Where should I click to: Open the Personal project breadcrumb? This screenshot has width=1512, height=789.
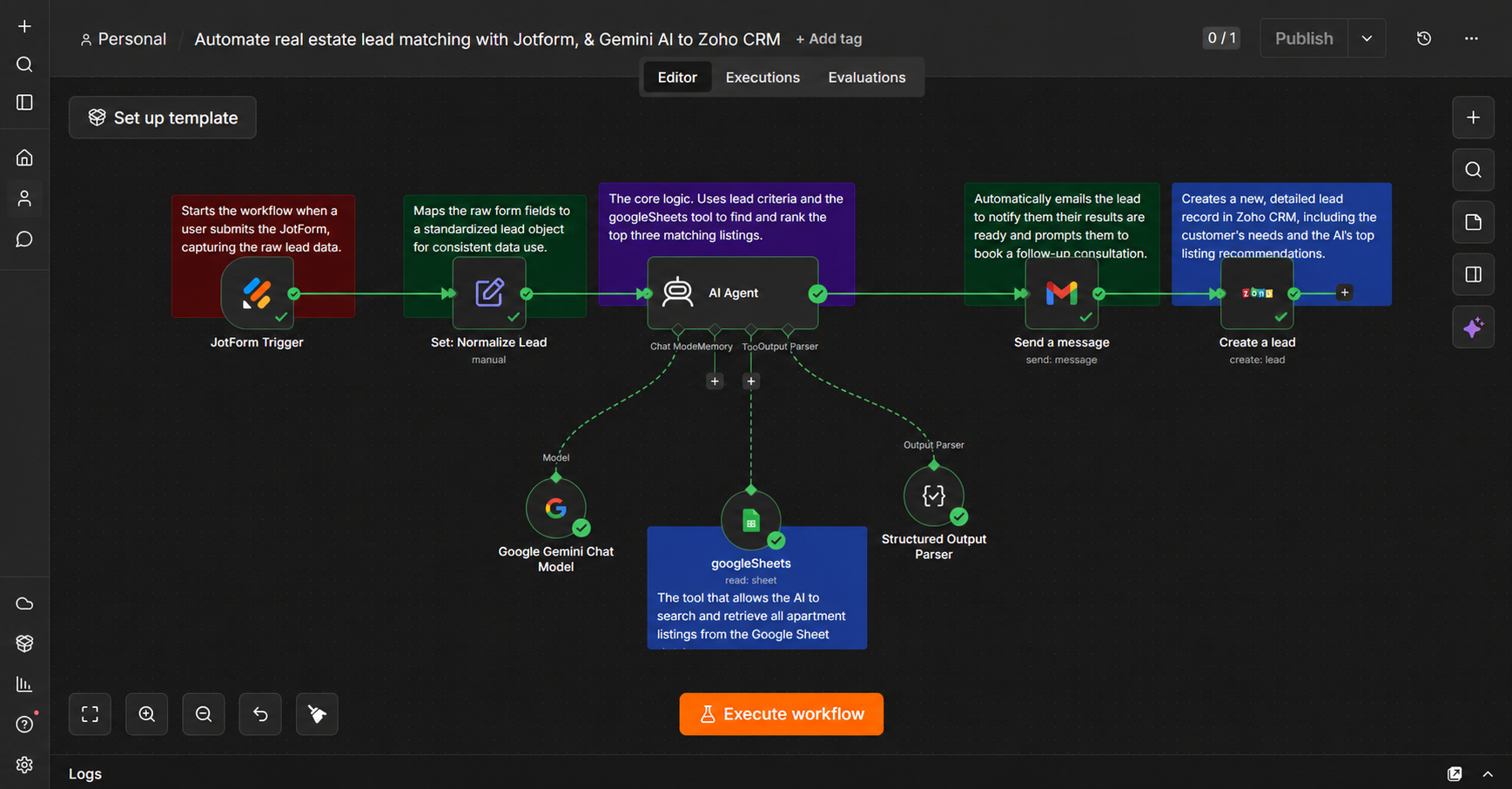[123, 39]
